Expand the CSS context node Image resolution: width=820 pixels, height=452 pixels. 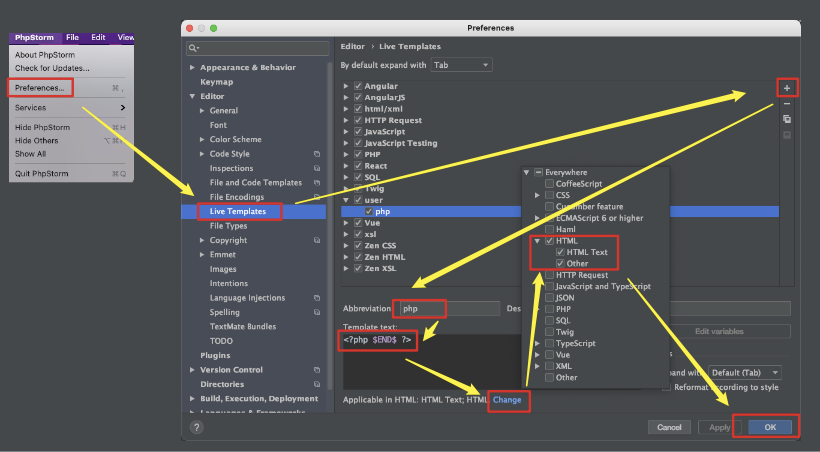click(537, 195)
